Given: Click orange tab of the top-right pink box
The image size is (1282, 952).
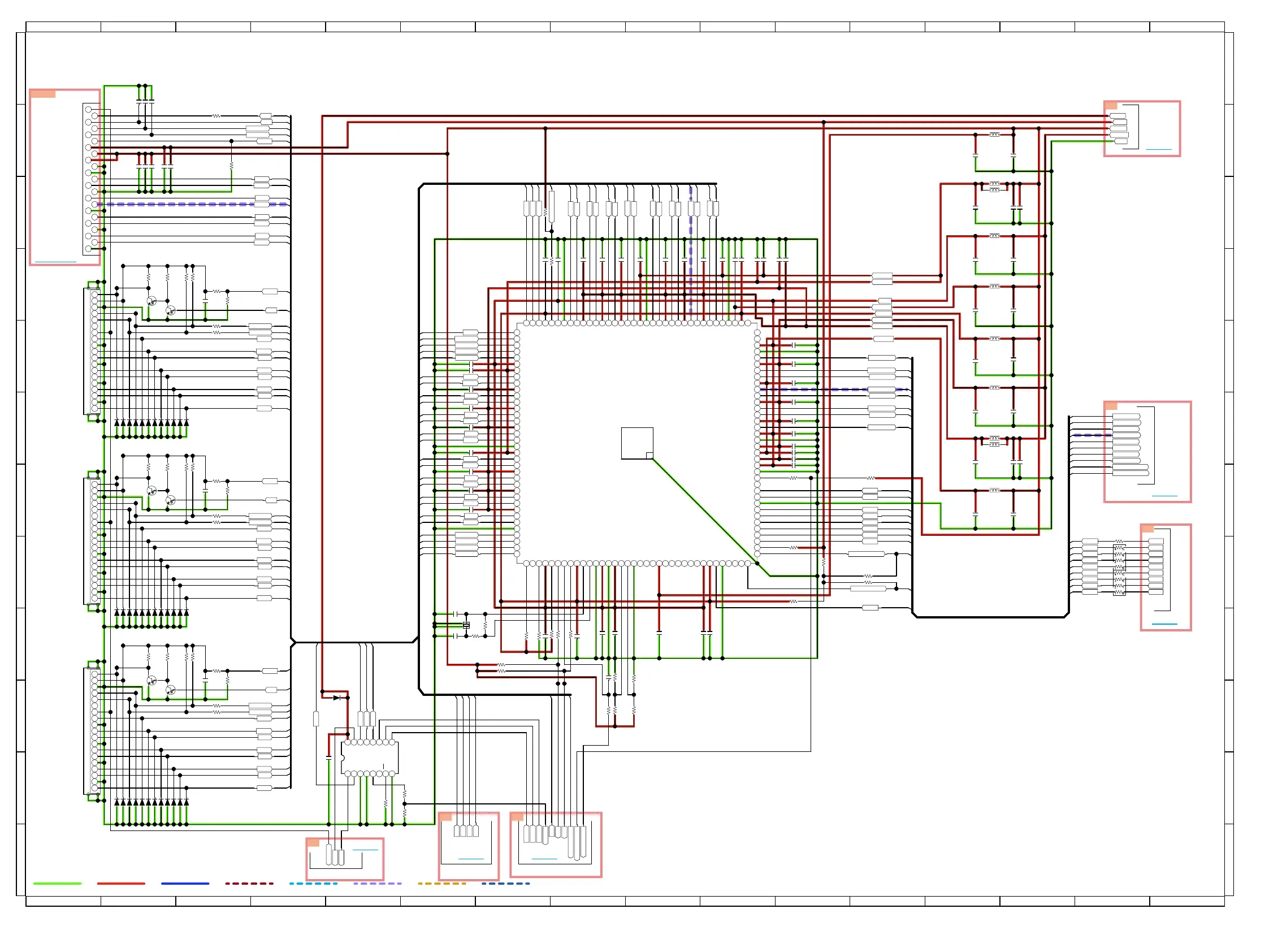Looking at the screenshot, I should click(x=1111, y=106).
